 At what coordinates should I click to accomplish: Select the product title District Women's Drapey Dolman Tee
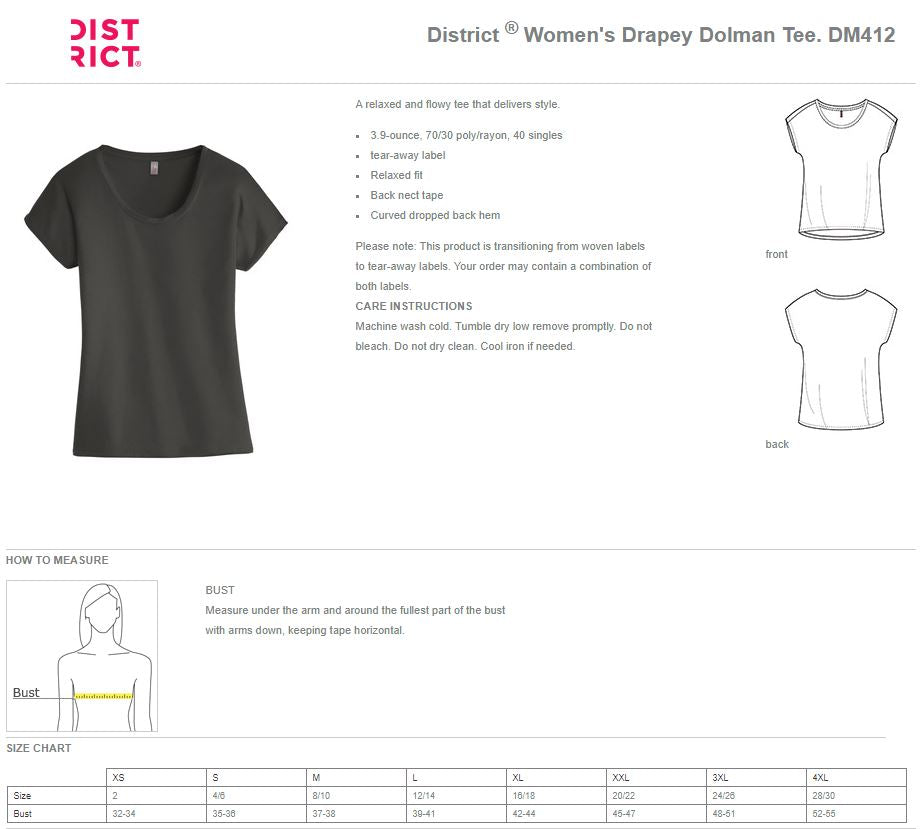660,35
